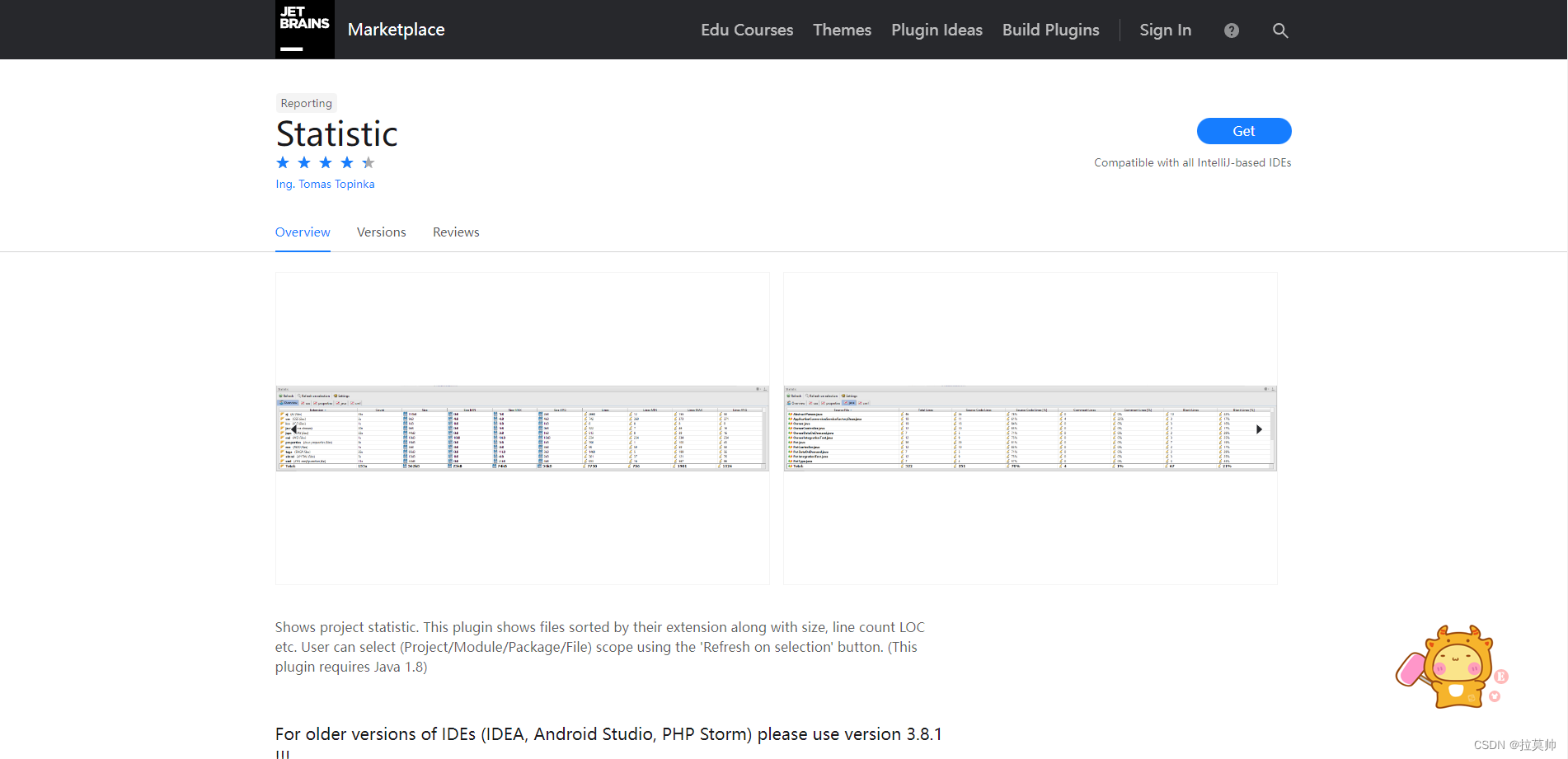The width and height of the screenshot is (1568, 759).
Task: Click 'Compatible with all IntelliJ-based IDEs' text
Action: click(x=1192, y=162)
